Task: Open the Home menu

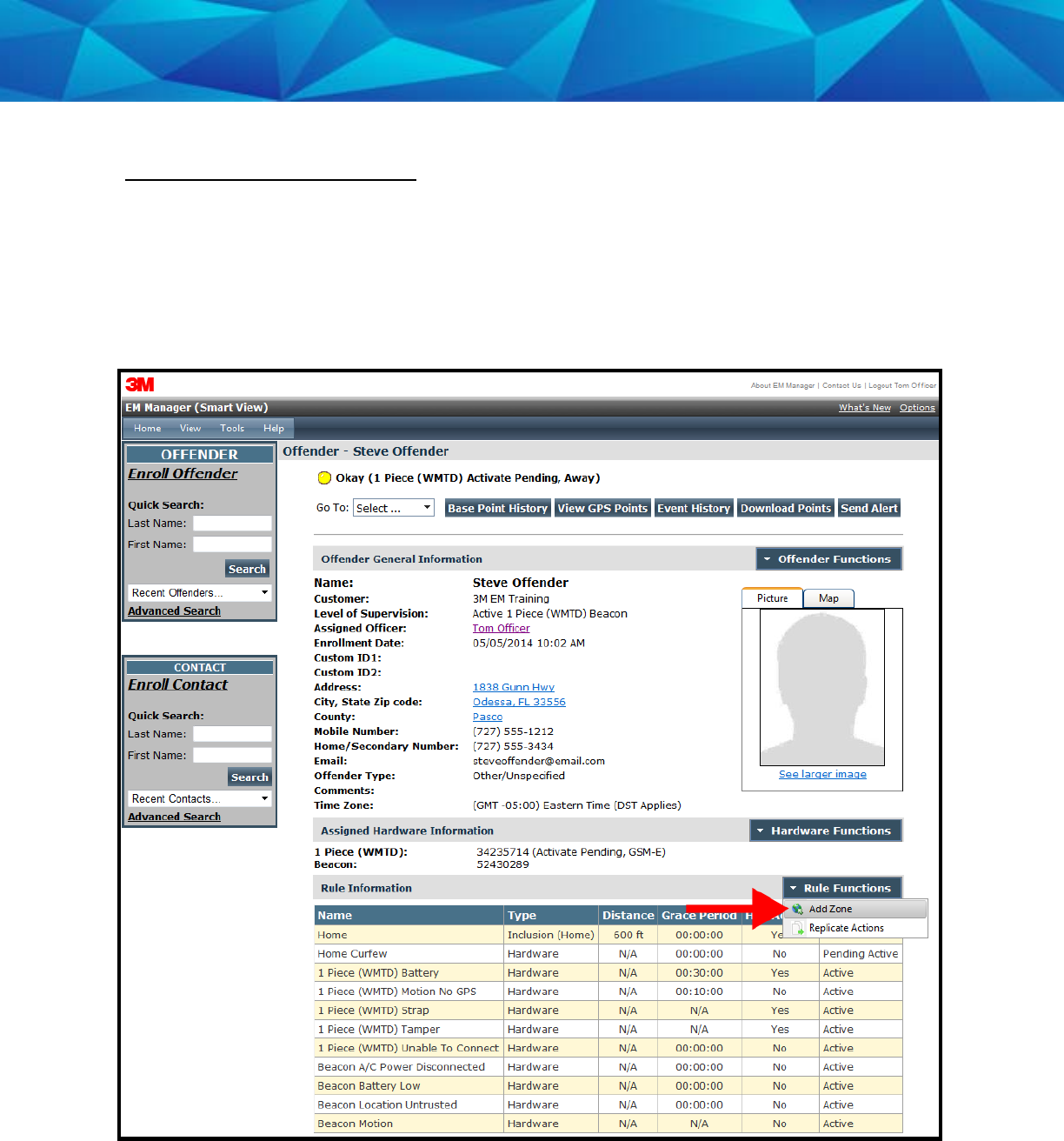Action: 148,428
